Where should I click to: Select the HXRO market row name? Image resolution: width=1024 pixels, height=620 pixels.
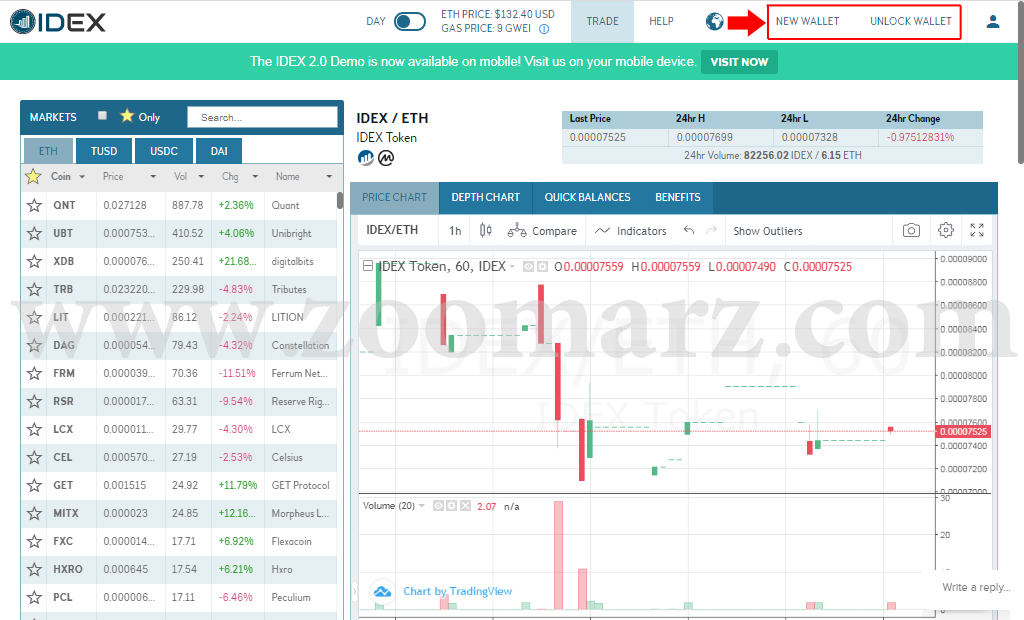282,569
